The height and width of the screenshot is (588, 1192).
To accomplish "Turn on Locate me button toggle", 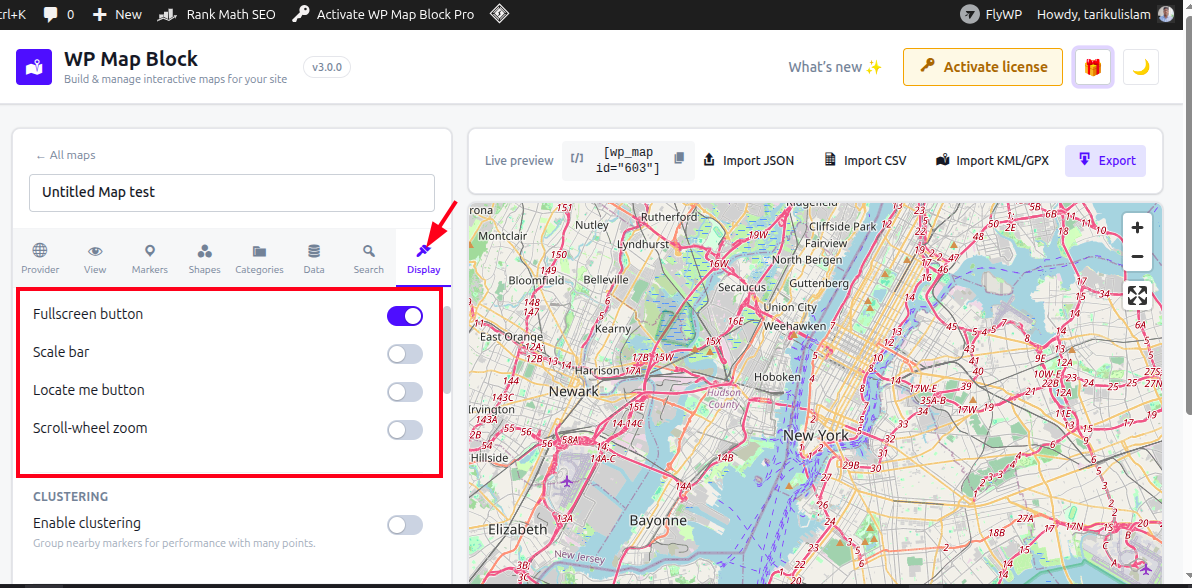I will click(x=404, y=393).
